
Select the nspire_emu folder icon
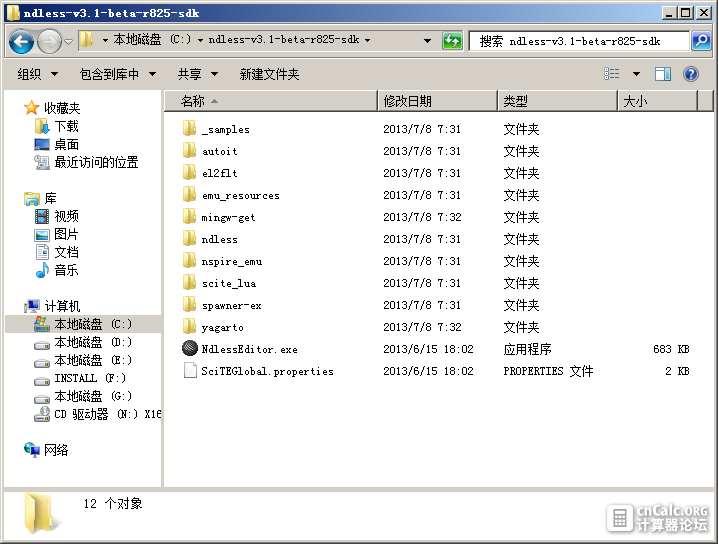(189, 260)
